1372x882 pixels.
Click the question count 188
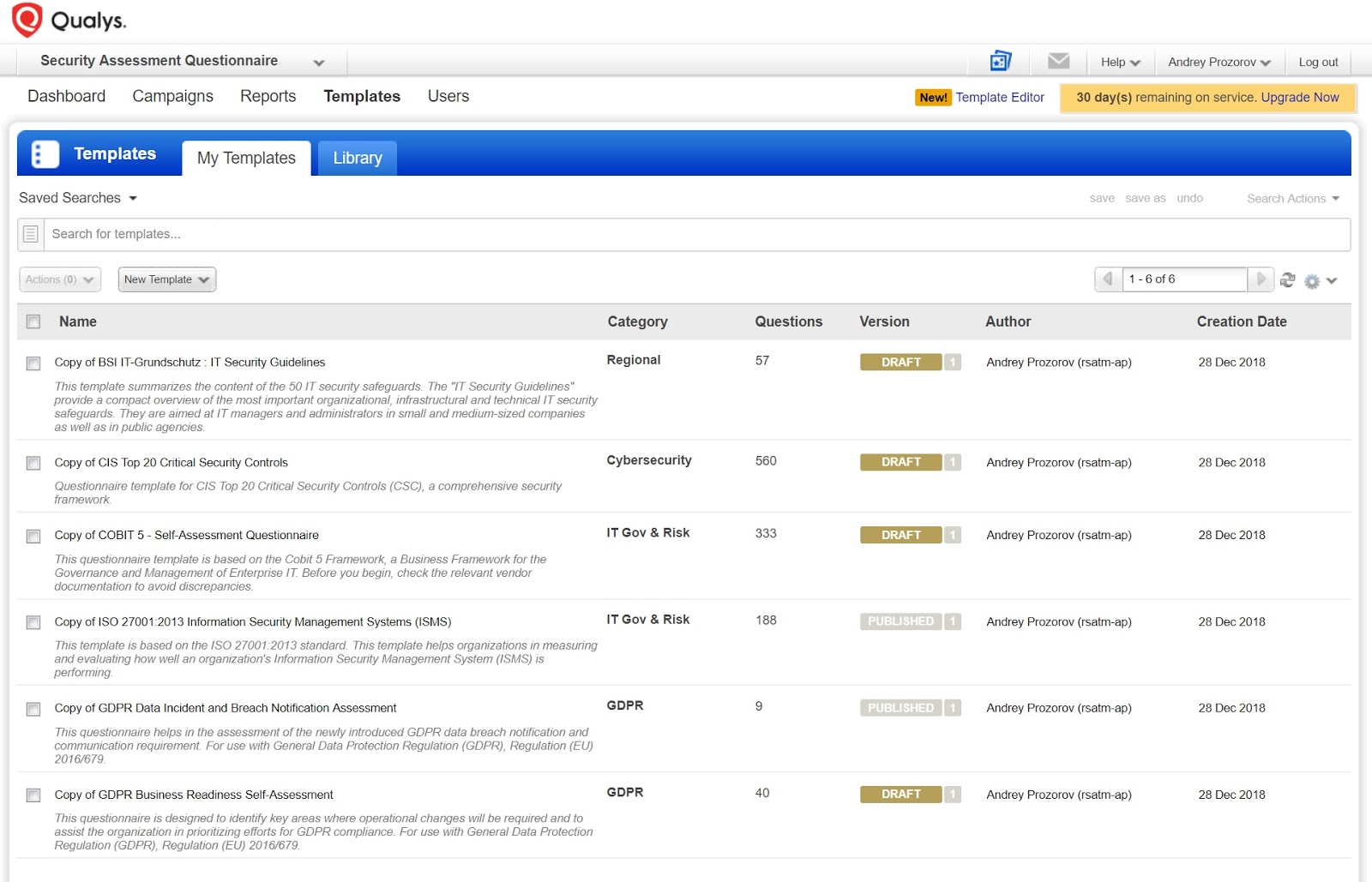point(766,620)
